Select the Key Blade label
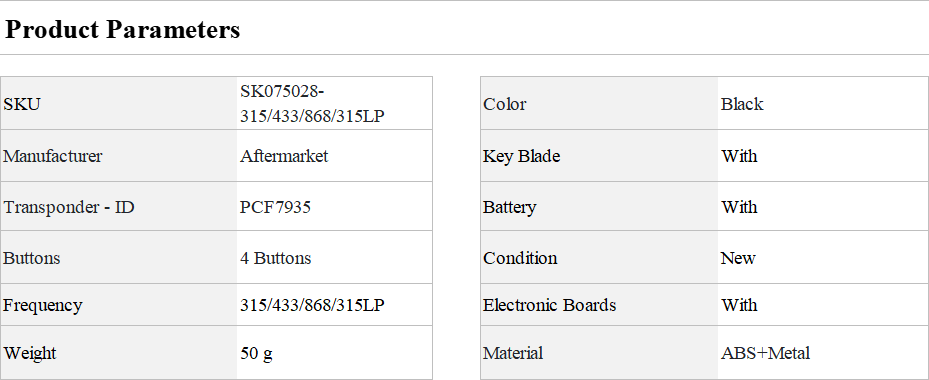Viewport: 929px width, 380px height. pos(521,156)
